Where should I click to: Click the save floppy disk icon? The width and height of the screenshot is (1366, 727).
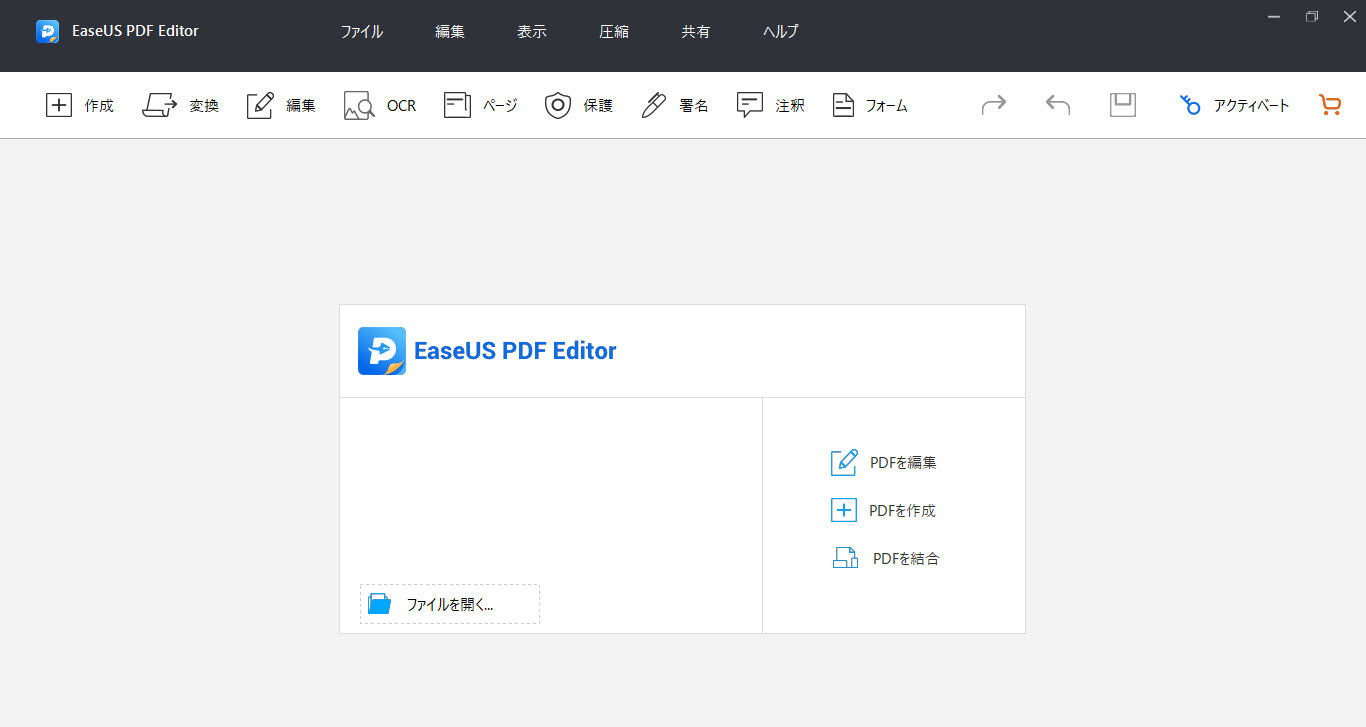[x=1123, y=104]
